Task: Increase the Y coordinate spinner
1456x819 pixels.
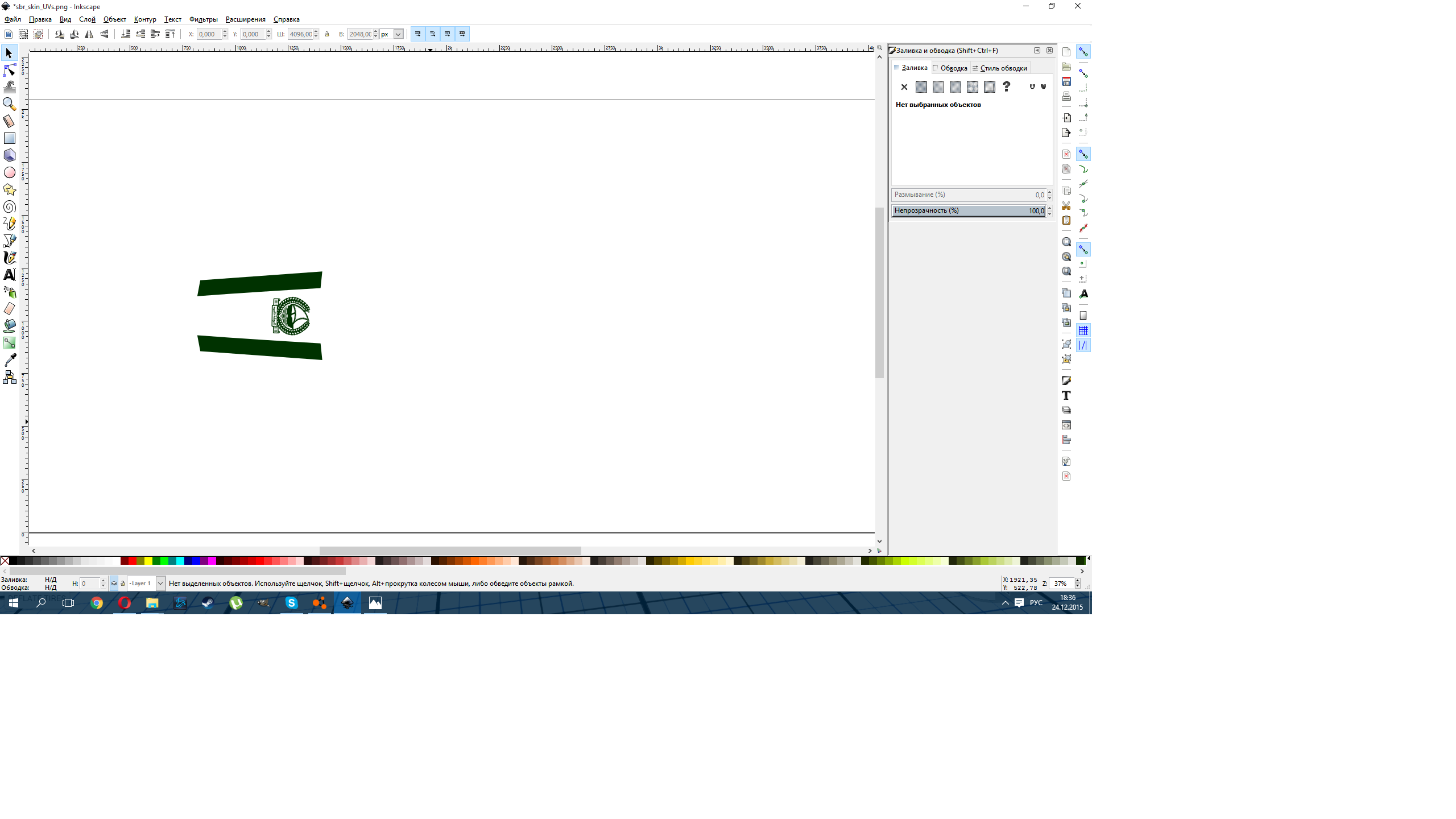Action: (269, 31)
